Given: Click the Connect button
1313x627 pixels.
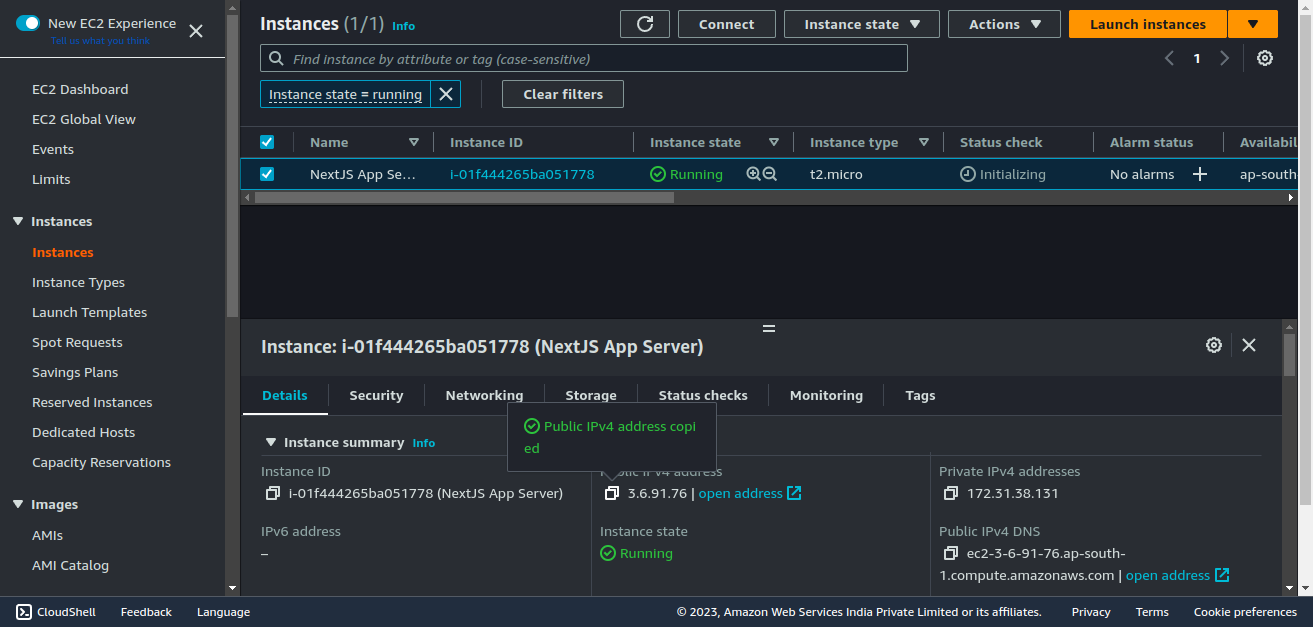Looking at the screenshot, I should 727,24.
